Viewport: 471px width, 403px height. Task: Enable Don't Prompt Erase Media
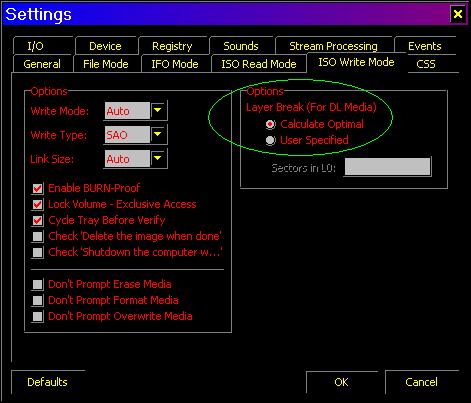[37, 284]
